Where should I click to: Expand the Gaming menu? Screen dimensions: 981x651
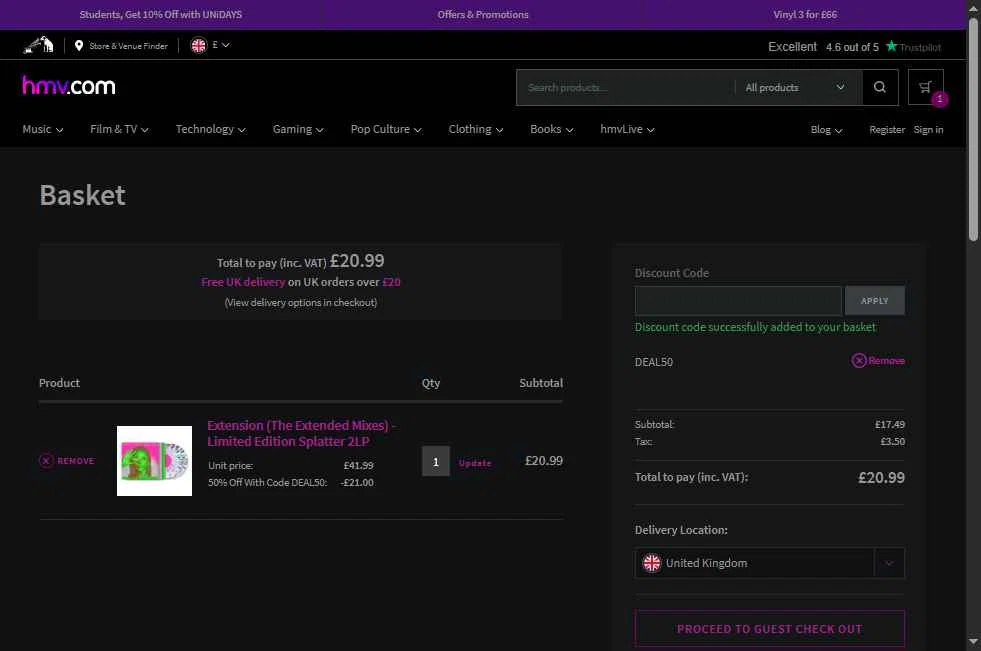[x=298, y=129]
